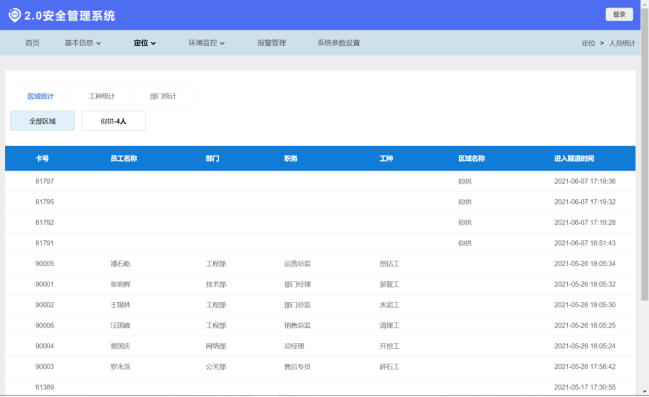Expand the 定位 dropdown menu
649x397 pixels.
[144, 43]
